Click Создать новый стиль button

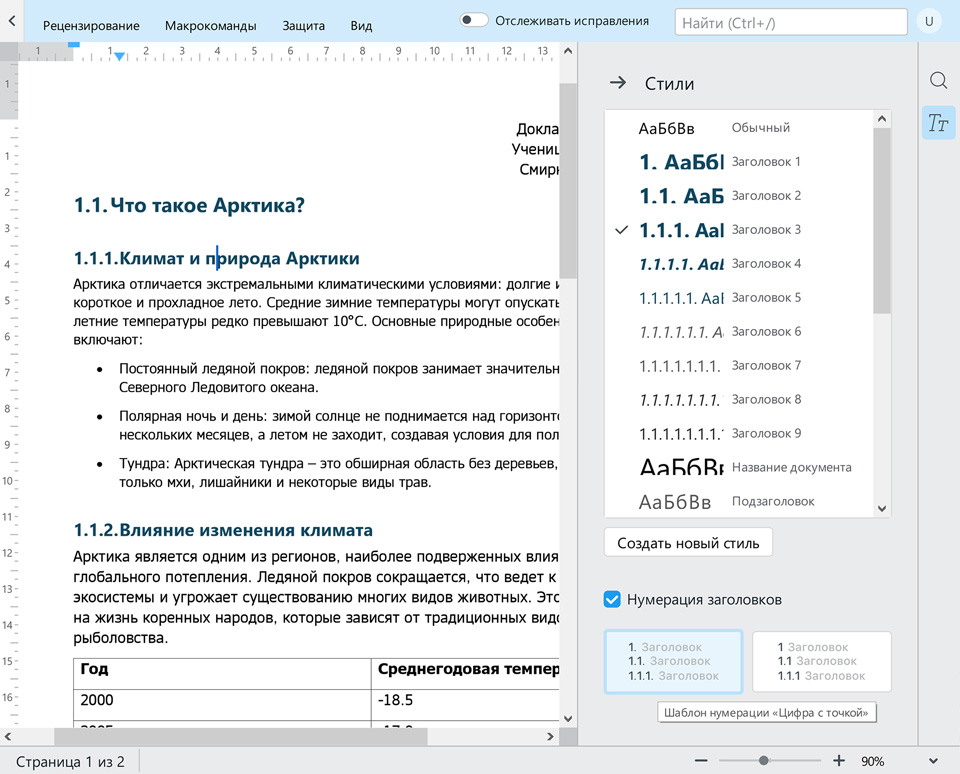pos(688,544)
